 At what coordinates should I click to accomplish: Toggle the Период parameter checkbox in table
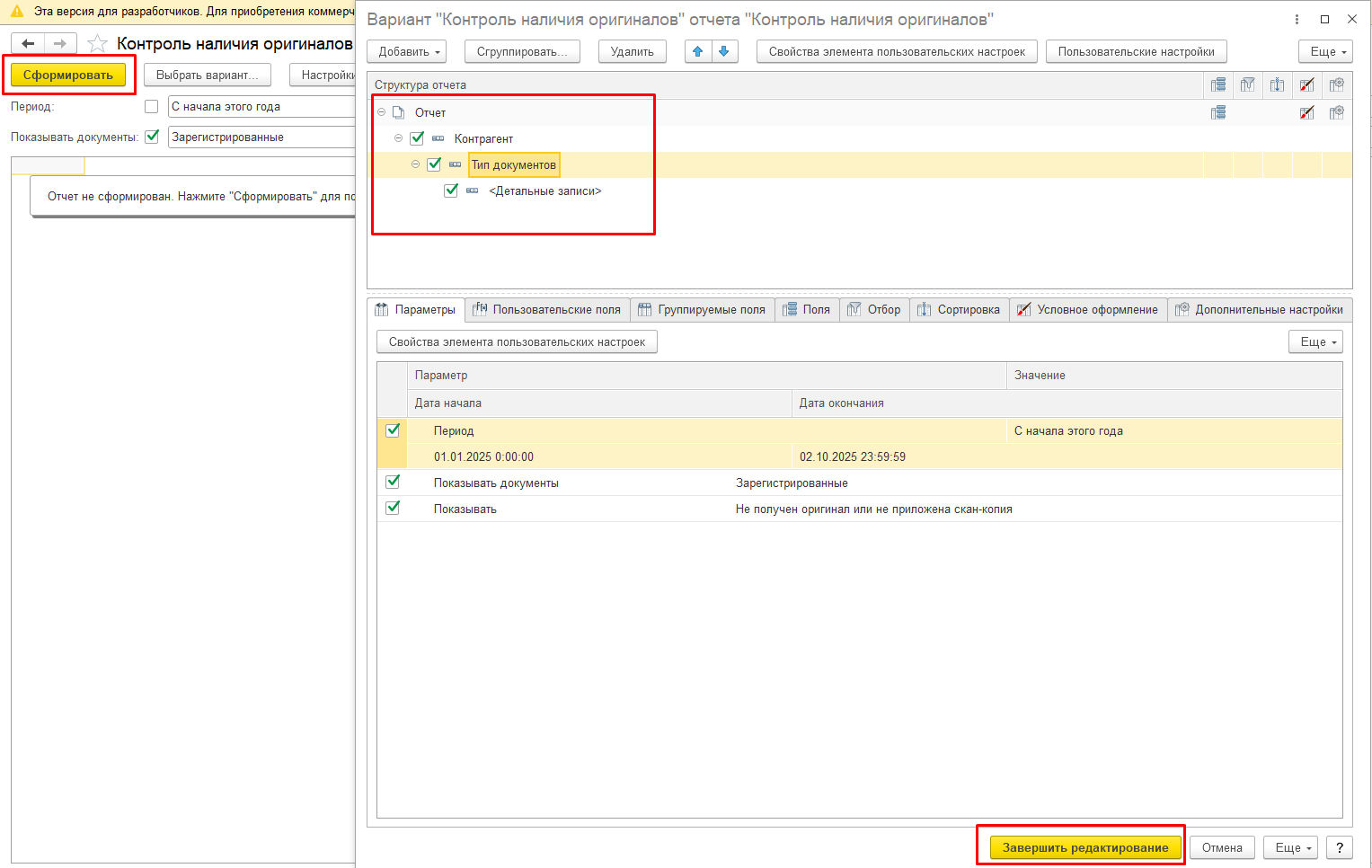click(x=393, y=430)
